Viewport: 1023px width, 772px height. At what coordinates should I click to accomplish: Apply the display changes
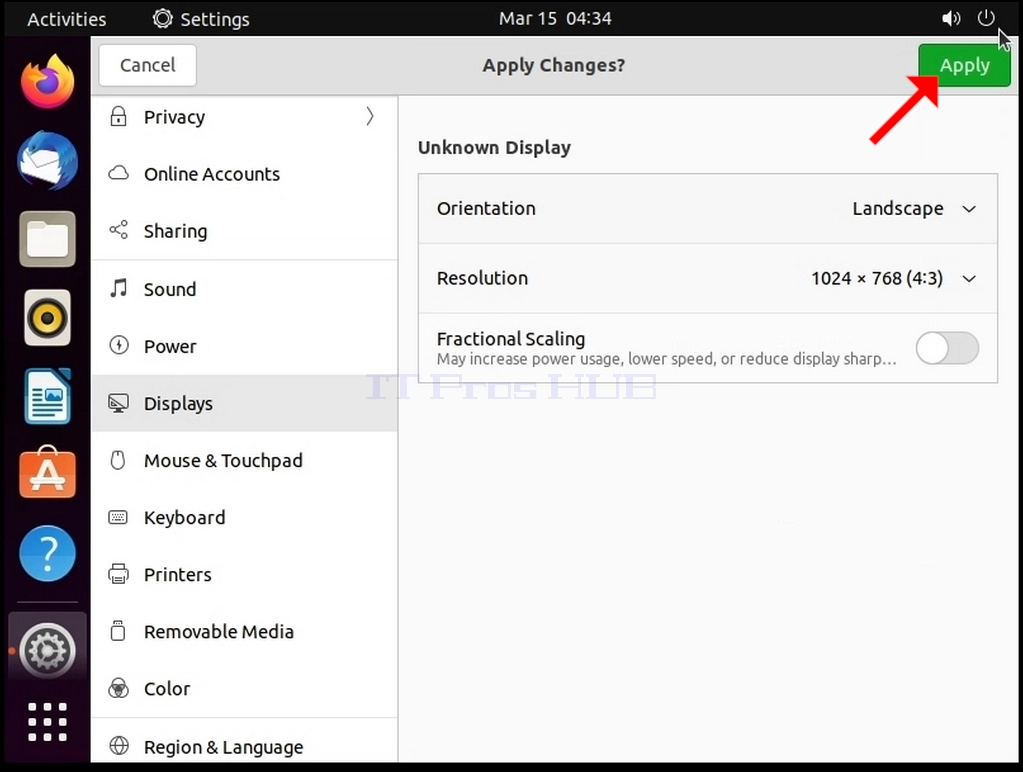tap(964, 65)
